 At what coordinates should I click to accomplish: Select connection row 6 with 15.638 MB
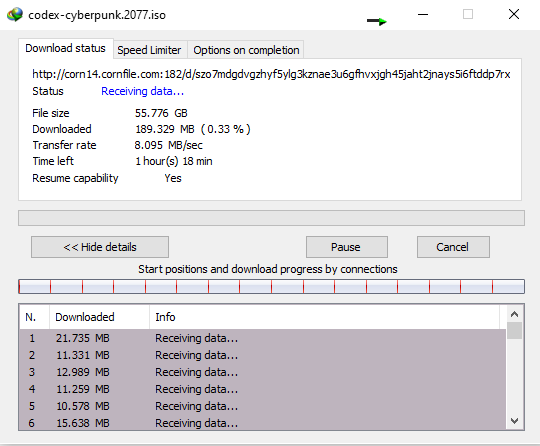click(x=263, y=423)
